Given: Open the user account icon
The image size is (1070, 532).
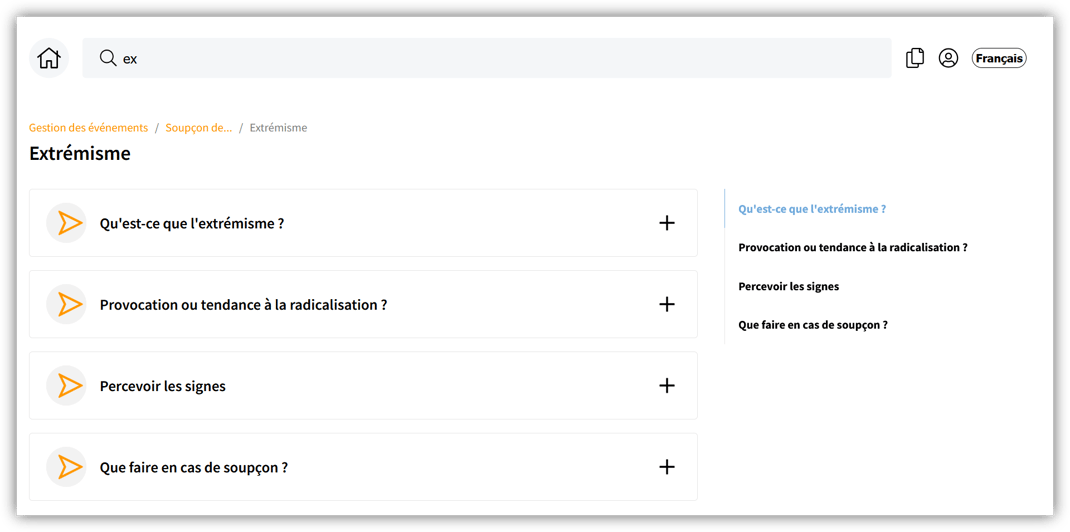Looking at the screenshot, I should pos(948,58).
